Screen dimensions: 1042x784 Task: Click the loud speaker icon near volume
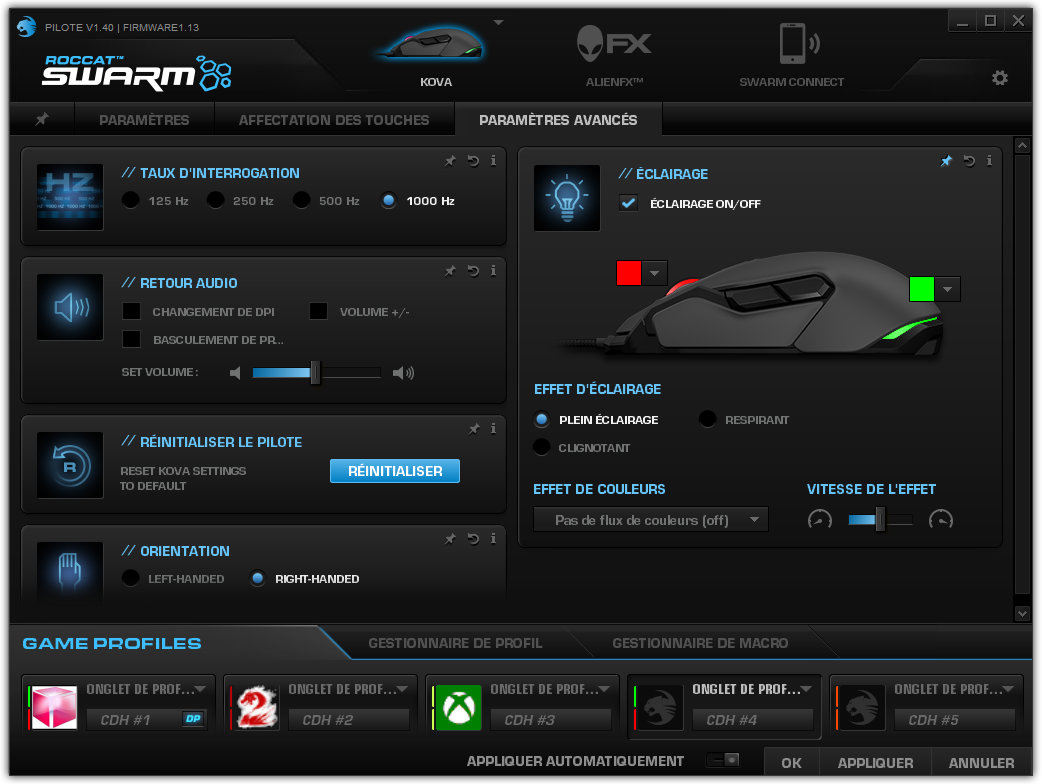click(403, 373)
